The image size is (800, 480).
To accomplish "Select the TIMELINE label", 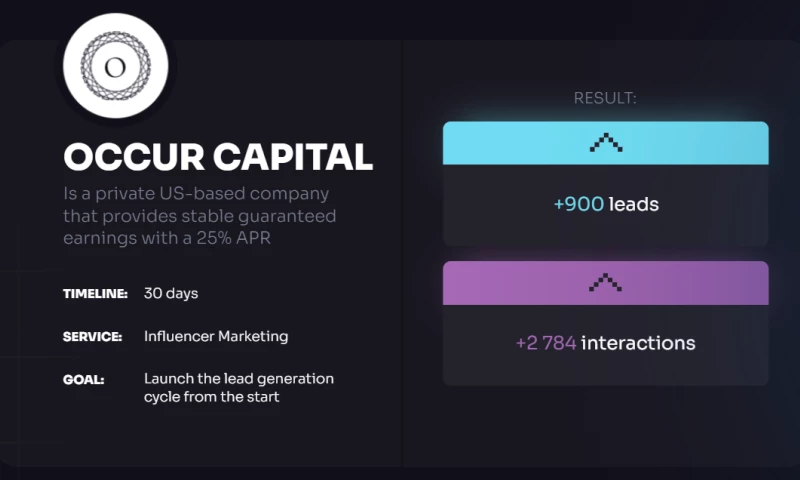I will tap(95, 294).
